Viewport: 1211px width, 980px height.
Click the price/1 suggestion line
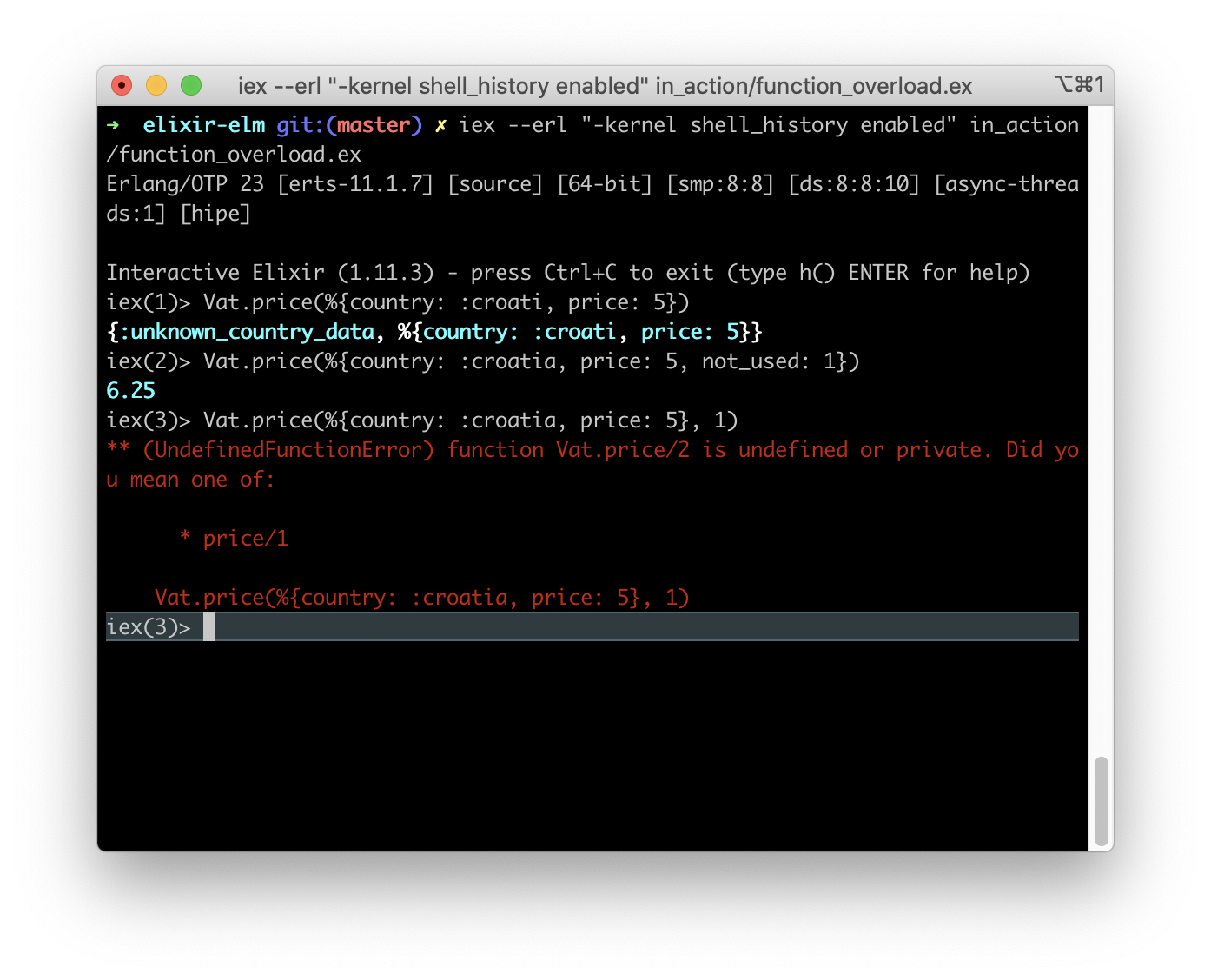click(x=235, y=538)
